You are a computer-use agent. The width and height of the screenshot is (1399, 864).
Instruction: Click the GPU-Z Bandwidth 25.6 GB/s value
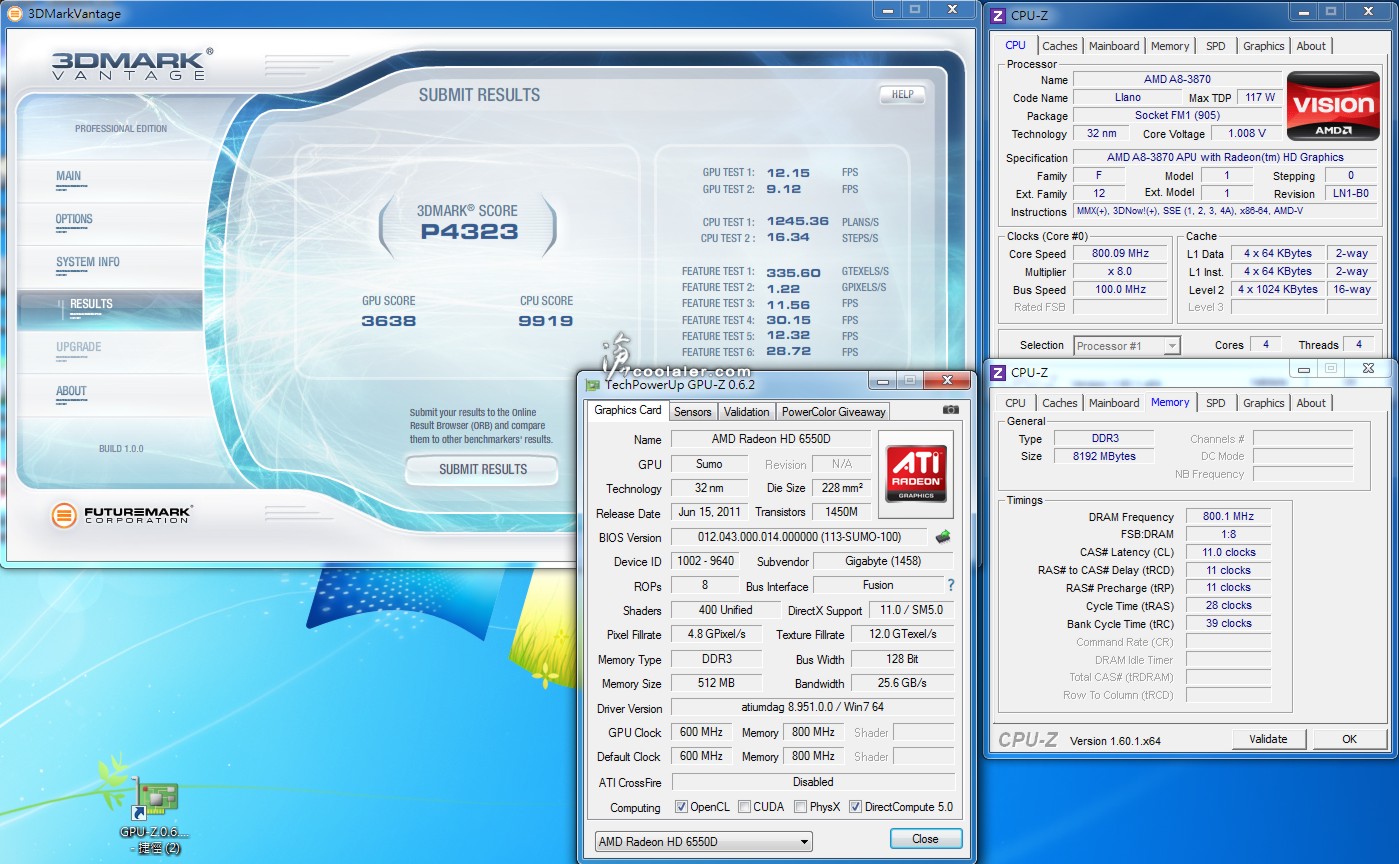(902, 684)
